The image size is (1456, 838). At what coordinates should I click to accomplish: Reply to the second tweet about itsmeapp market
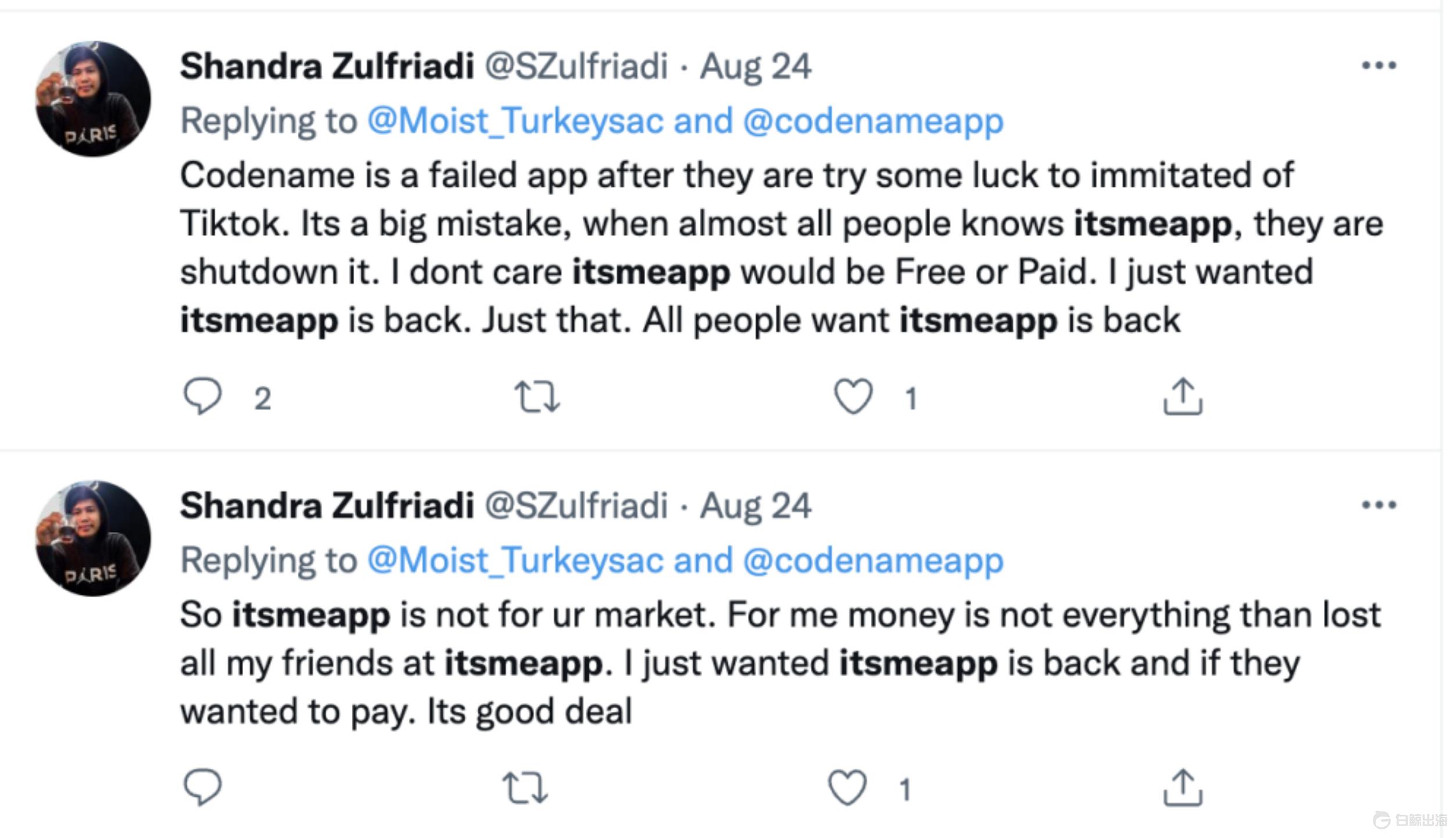click(202, 787)
